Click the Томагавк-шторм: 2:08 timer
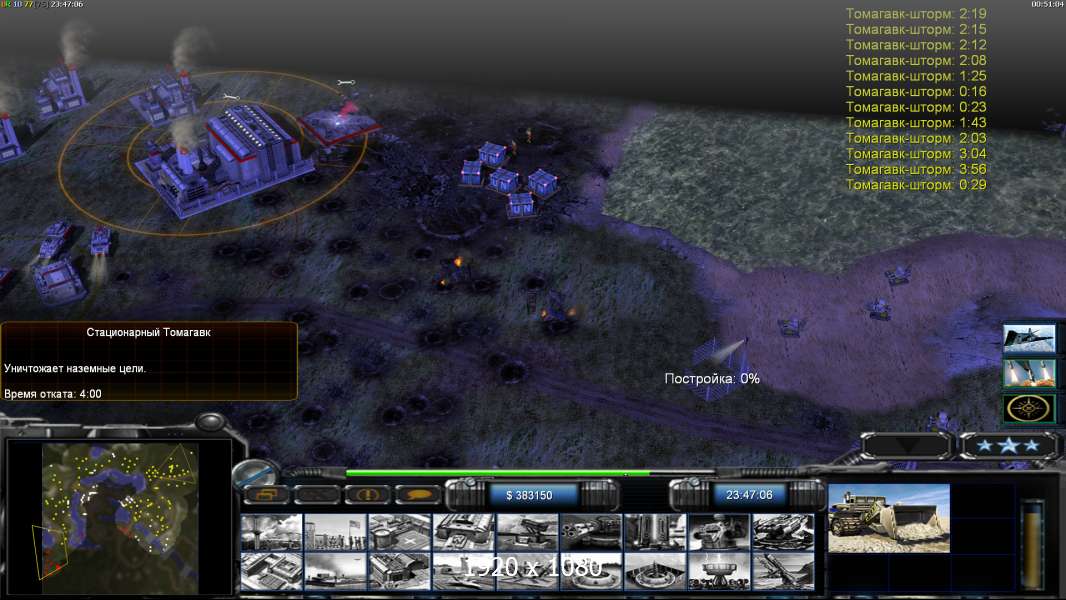The height and width of the screenshot is (600, 1066). tap(916, 60)
